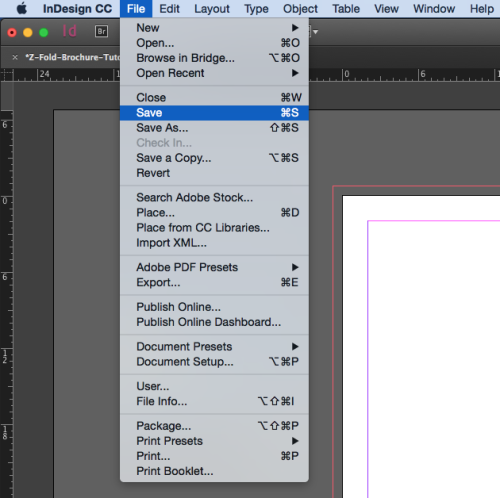Open the View menu
This screenshot has width=500, height=498.
(386, 9)
